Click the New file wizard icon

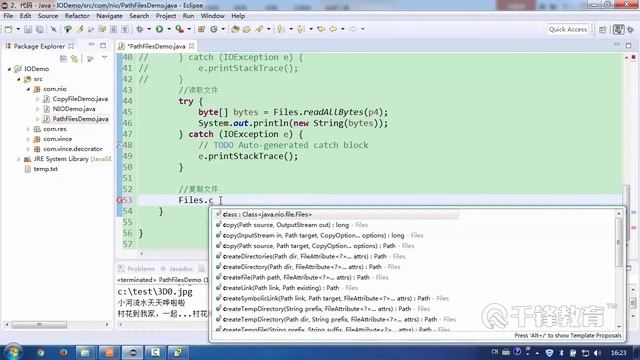pos(9,29)
